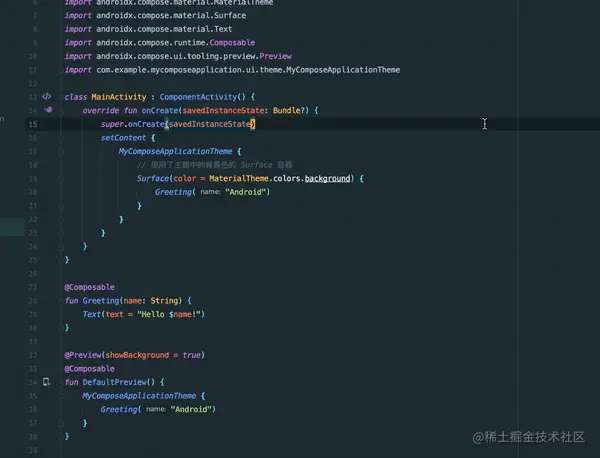Image resolution: width=600 pixels, height=458 pixels.
Task: Click 'Greeting' call on line 36
Action: [119, 409]
